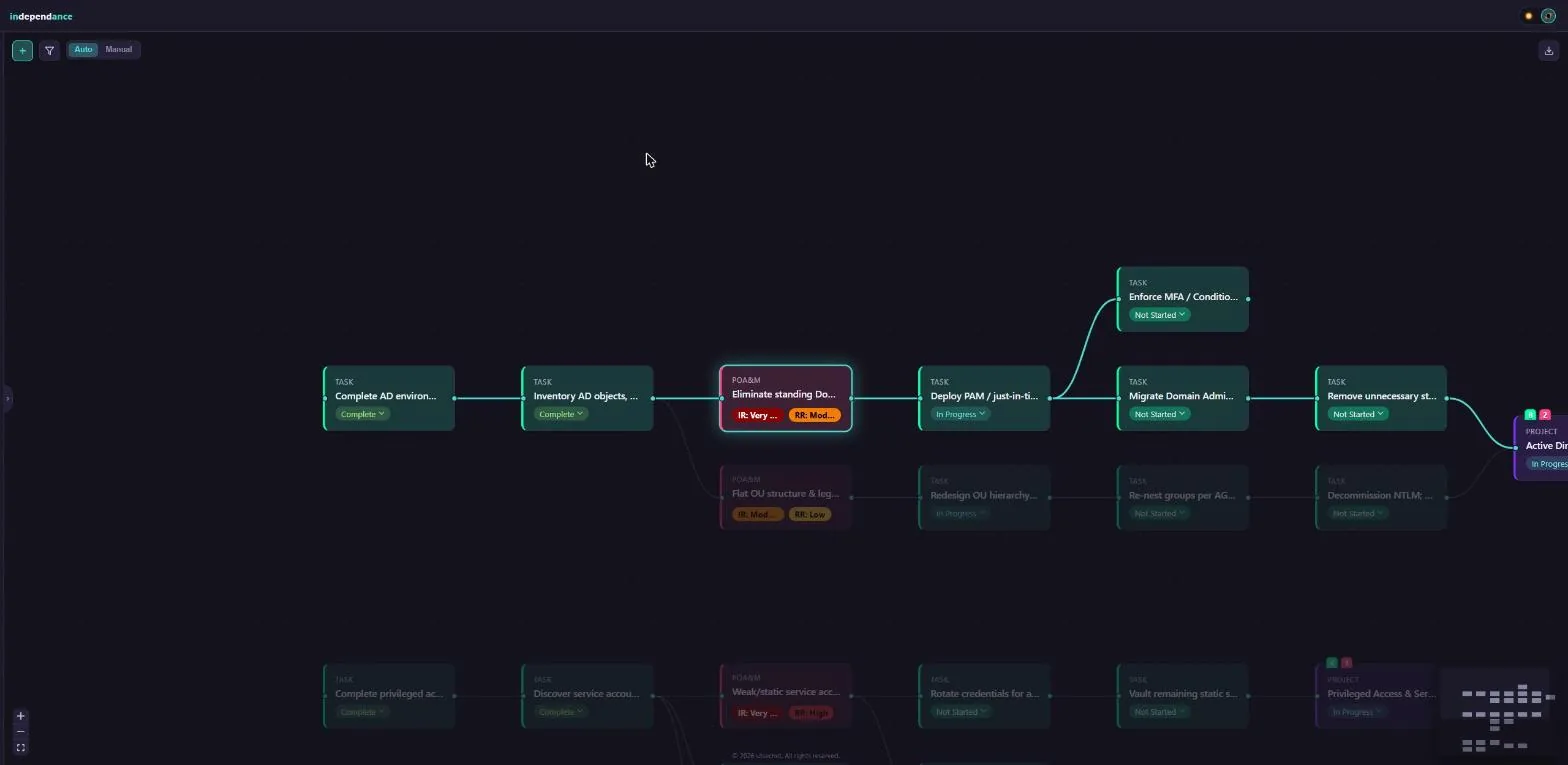Click the orange status dot indicator
The height and width of the screenshot is (765, 1568).
pyautogui.click(x=1528, y=16)
